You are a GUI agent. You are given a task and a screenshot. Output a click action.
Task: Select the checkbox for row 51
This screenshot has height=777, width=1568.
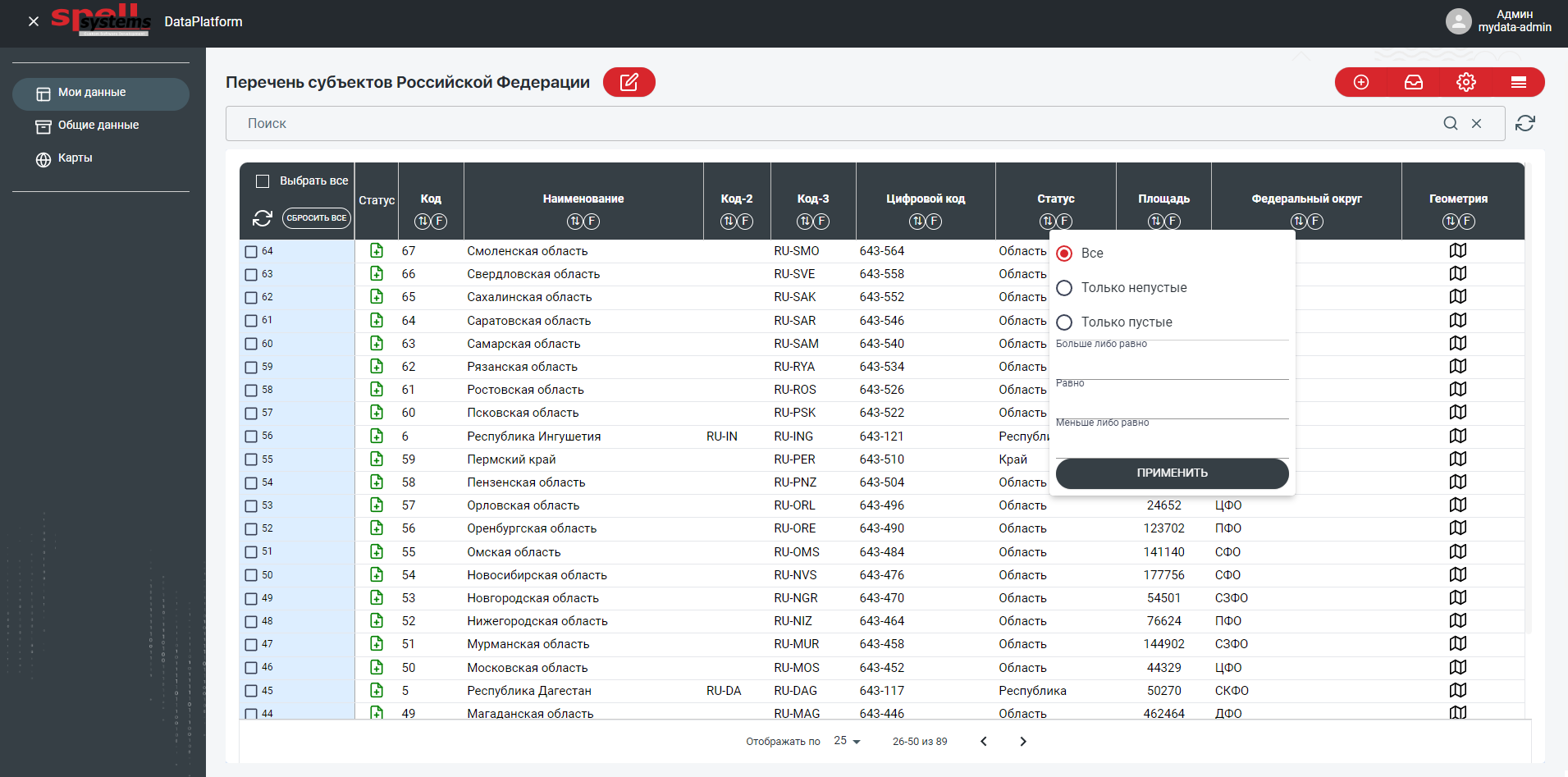251,552
